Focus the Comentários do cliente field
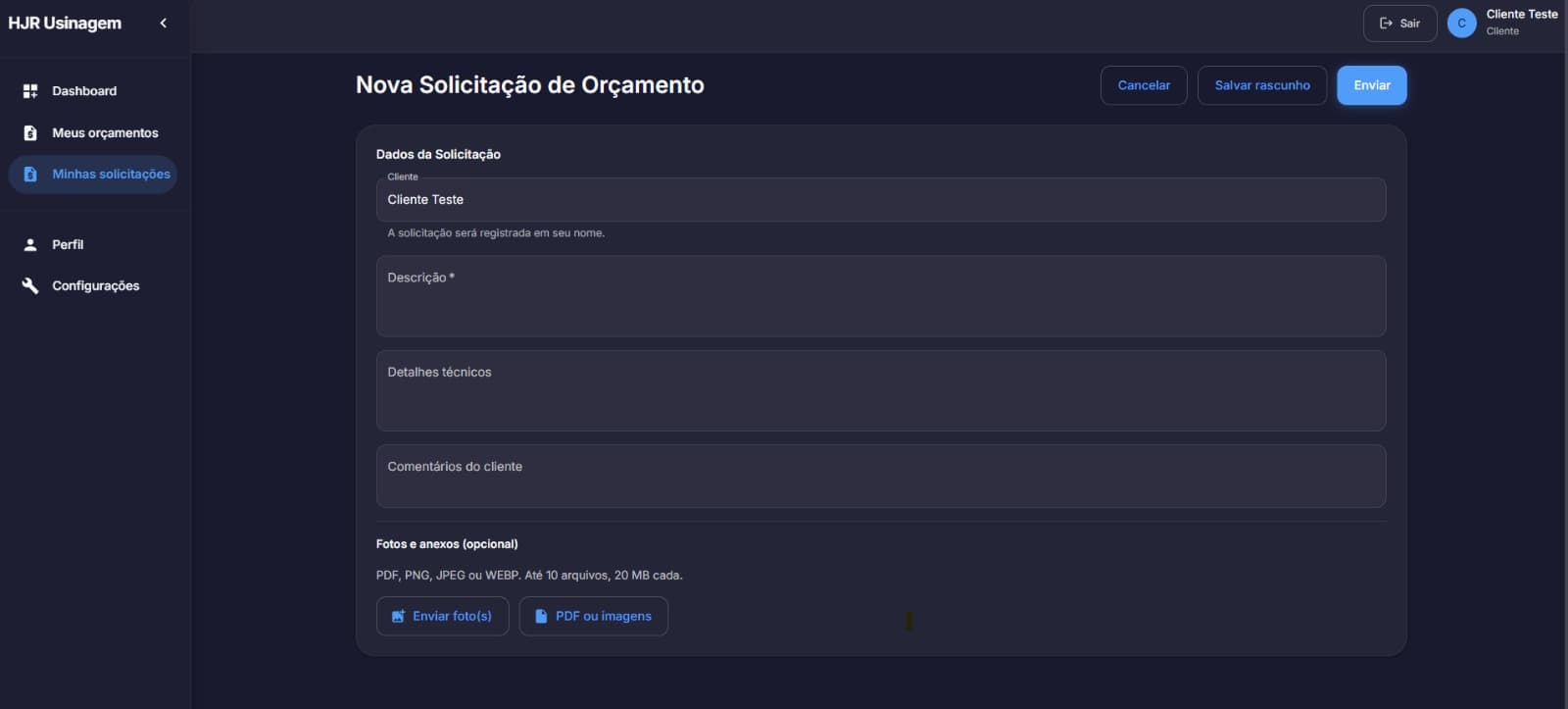The image size is (1568, 709). point(881,476)
